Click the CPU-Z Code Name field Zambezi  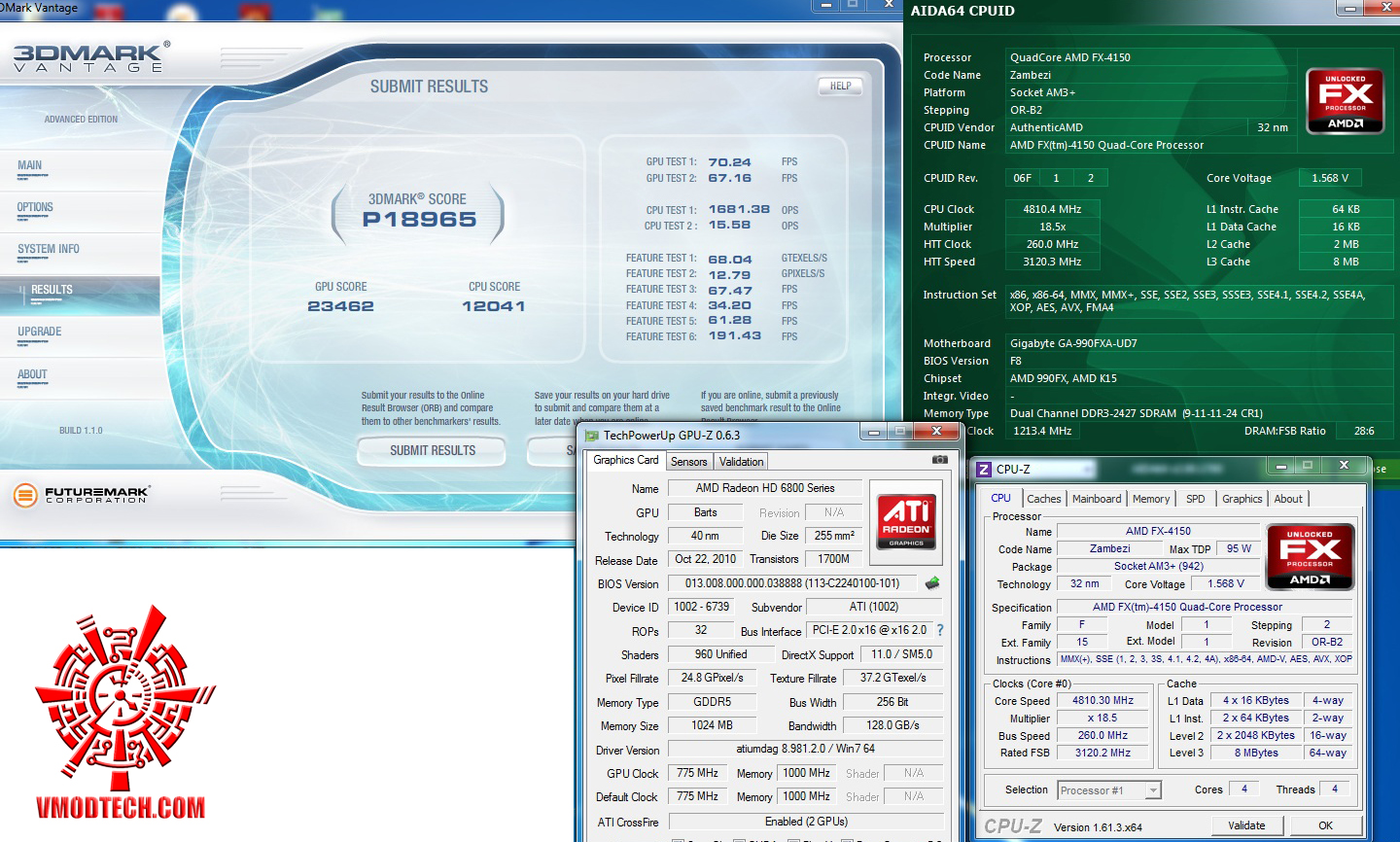(1109, 548)
